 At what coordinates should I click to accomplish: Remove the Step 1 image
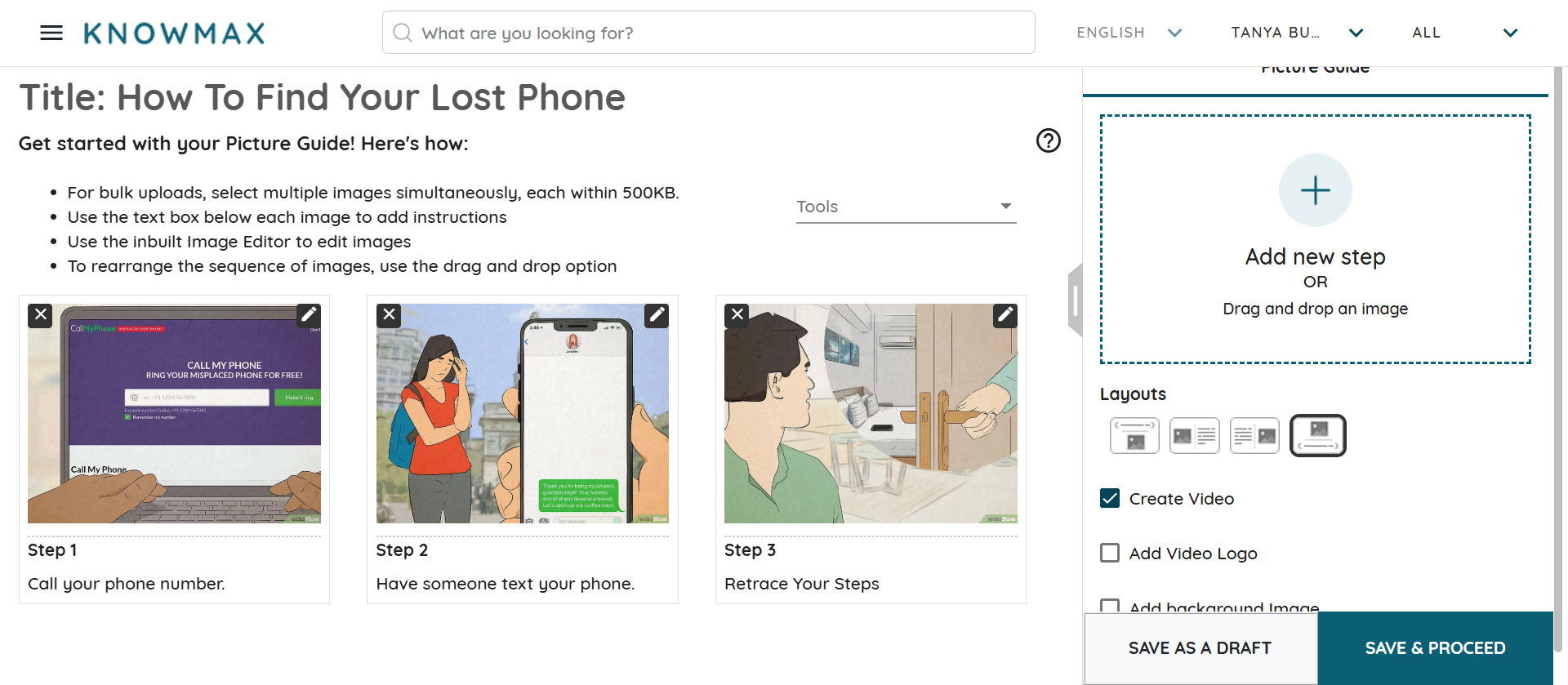40,315
